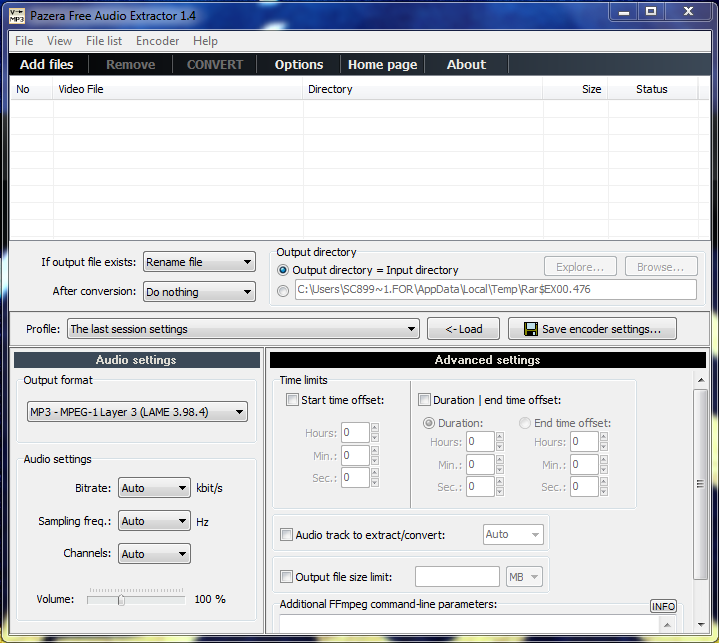The height and width of the screenshot is (643, 719).
Task: Open the Audio track Auto dropdown
Action: click(513, 535)
